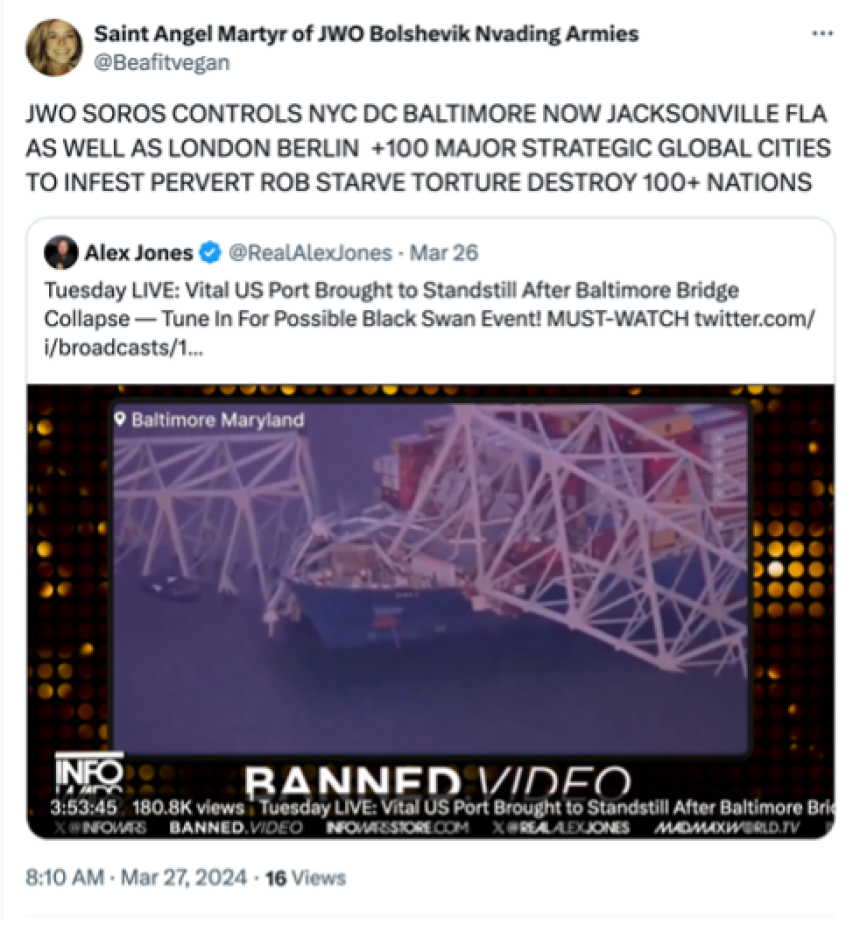Play the bridge collapse broadcast video

[431, 578]
